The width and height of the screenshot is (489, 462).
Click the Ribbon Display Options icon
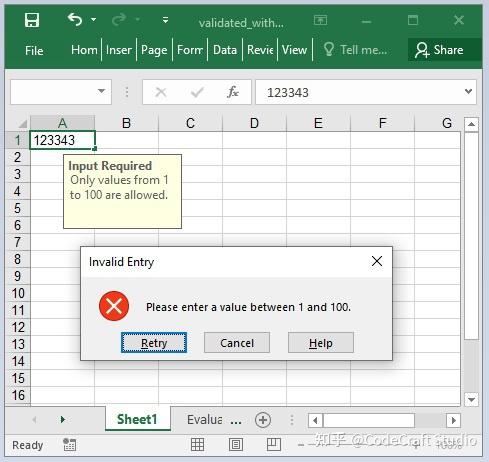(x=320, y=20)
